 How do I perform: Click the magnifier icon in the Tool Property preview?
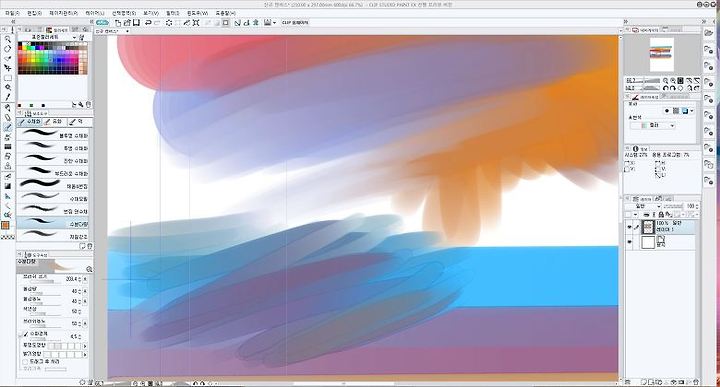(89, 269)
